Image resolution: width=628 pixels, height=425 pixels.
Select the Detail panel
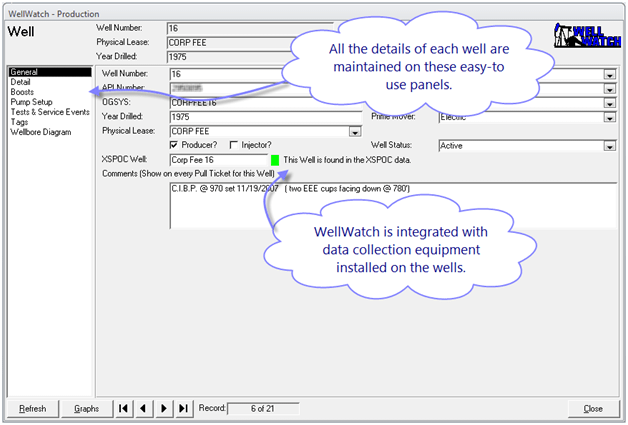pos(20,82)
